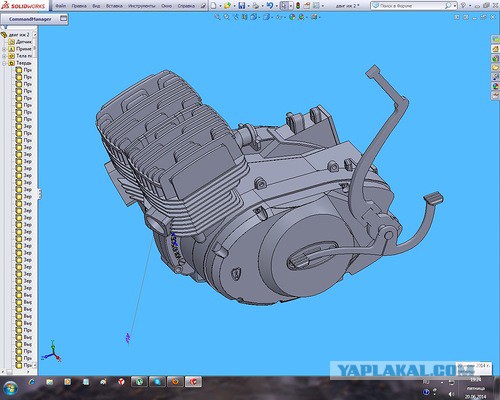Click the volume speaker tray icon
Image resolution: width=500 pixels, height=400 pixels.
coord(451,395)
